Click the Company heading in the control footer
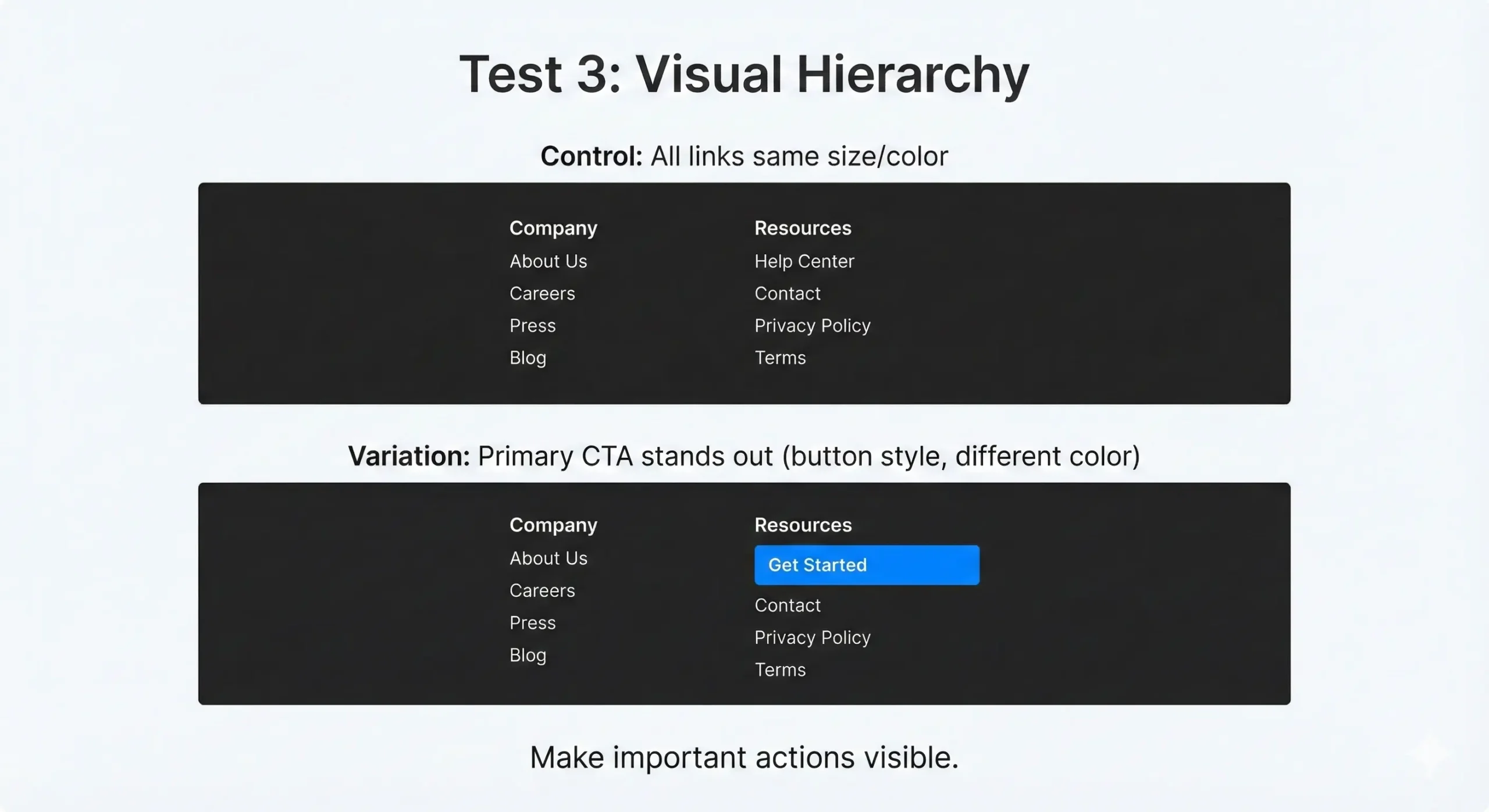The width and height of the screenshot is (1489, 812). 553,227
